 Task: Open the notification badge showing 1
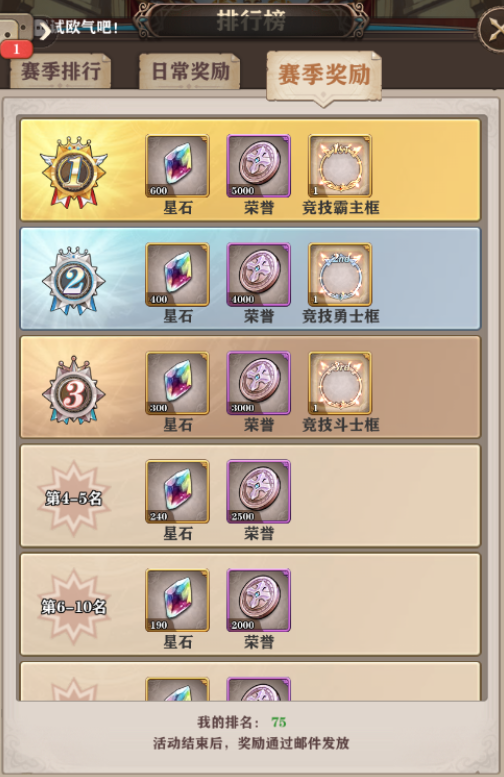[x=16, y=49]
